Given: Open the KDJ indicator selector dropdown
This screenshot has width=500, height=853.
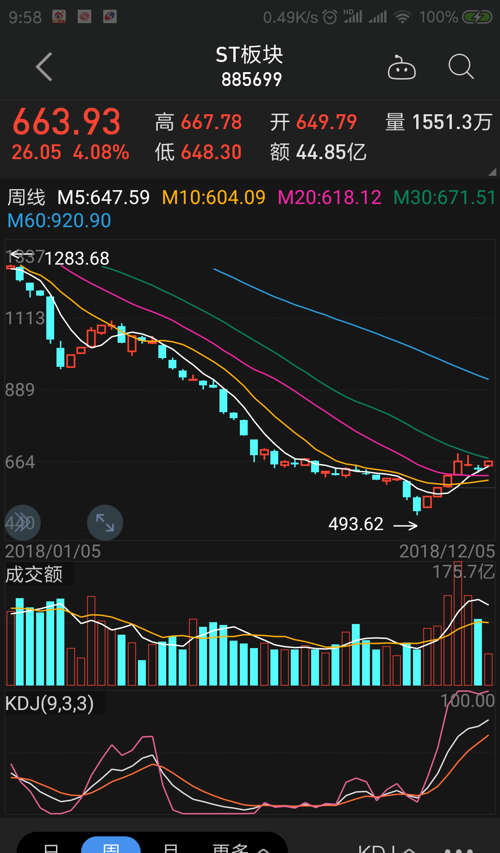Looking at the screenshot, I should coord(387,847).
